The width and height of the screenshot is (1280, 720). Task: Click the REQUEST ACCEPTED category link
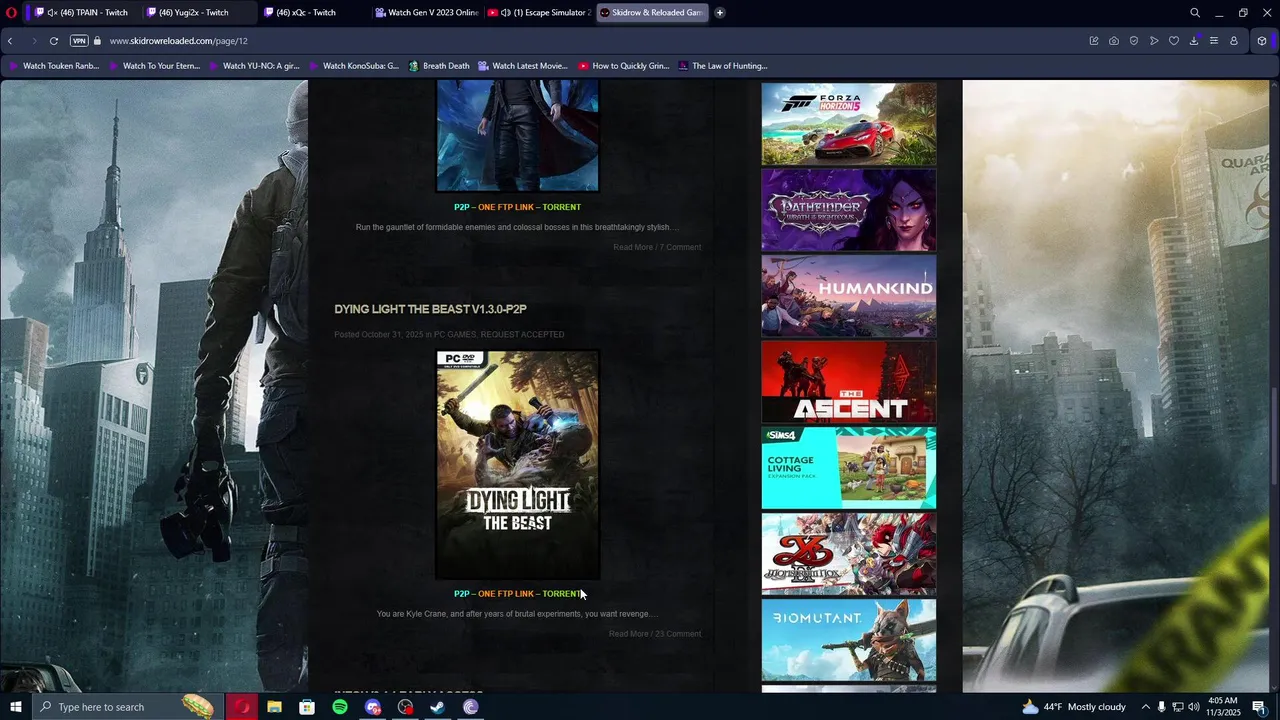pos(523,334)
